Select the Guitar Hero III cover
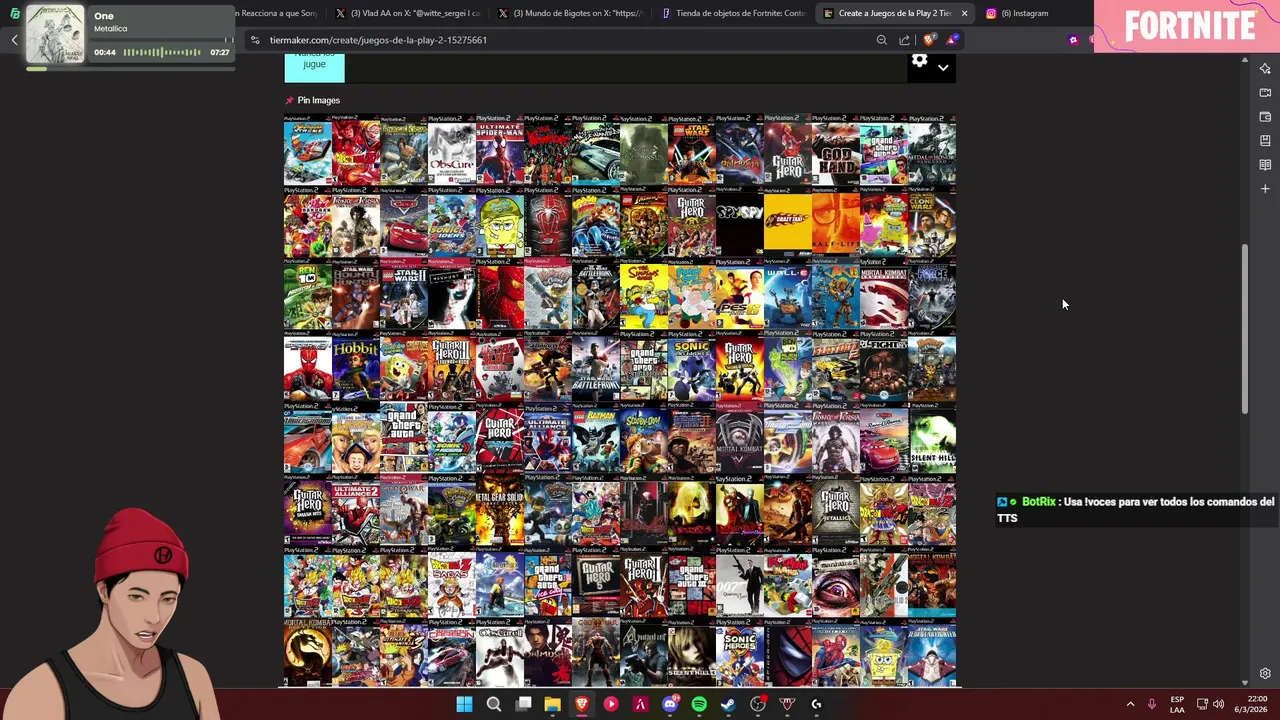The height and width of the screenshot is (720, 1280). (452, 366)
